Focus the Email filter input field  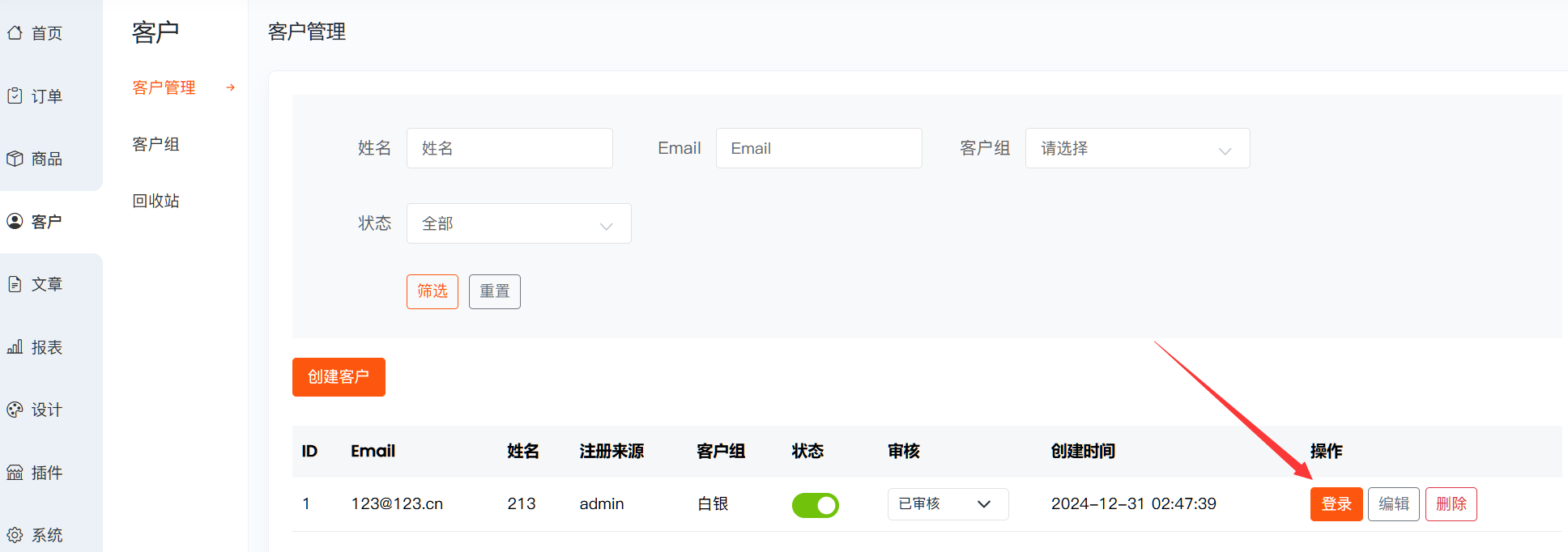[818, 149]
